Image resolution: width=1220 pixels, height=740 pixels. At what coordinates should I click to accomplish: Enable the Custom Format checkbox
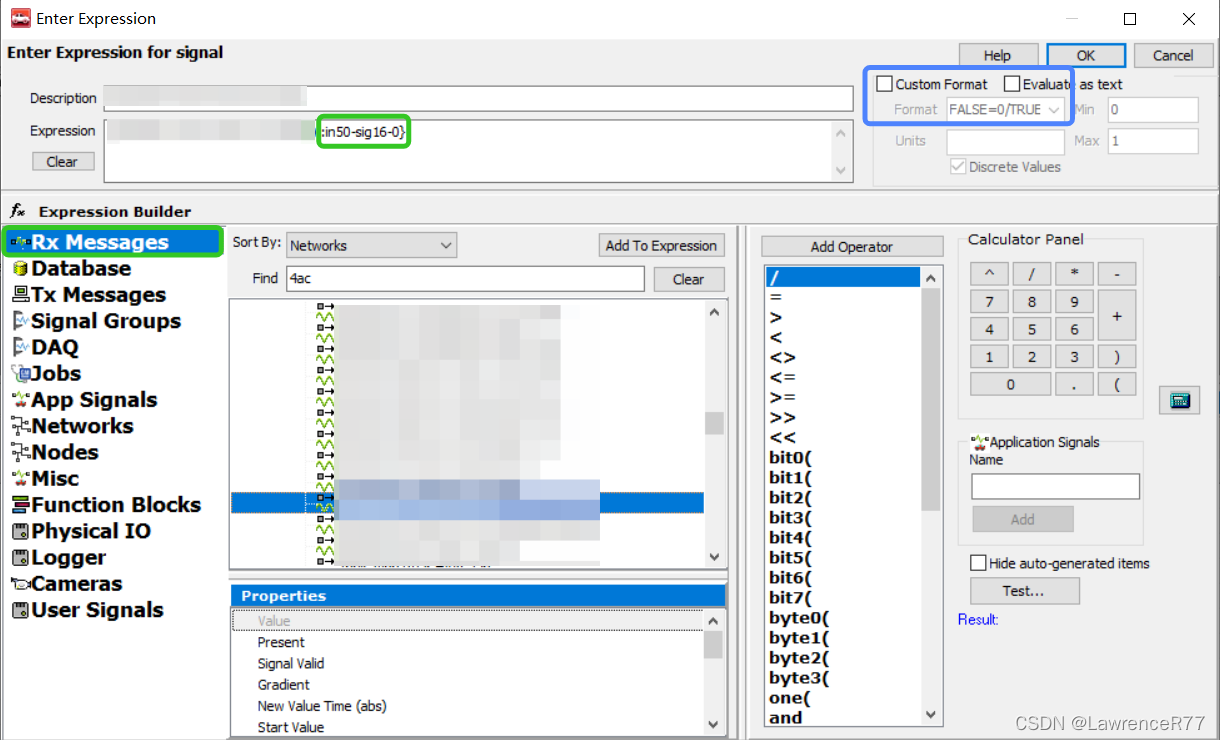[884, 84]
